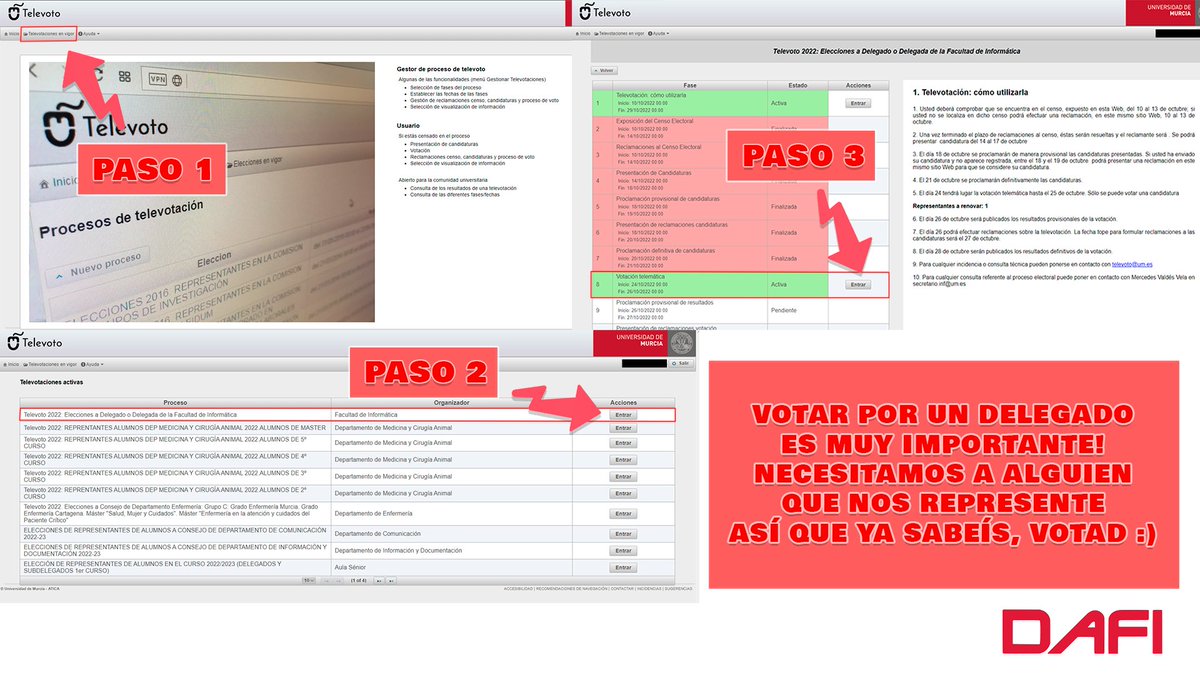1200x675 pixels.
Task: Expand Ayuda dropdown in step 3 panel
Action: click(660, 33)
